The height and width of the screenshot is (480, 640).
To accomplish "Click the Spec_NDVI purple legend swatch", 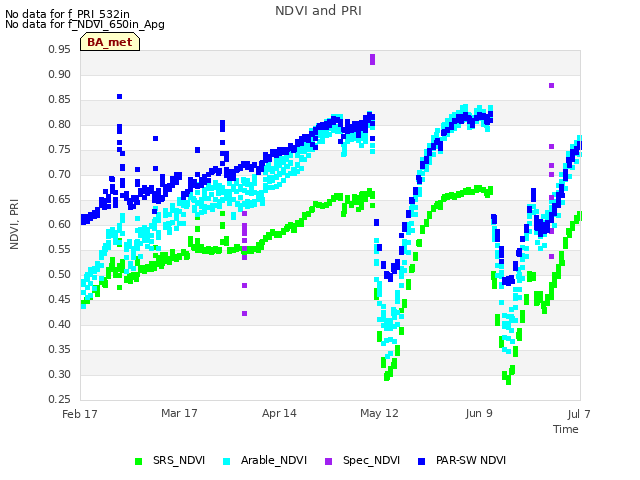I will click(329, 461).
